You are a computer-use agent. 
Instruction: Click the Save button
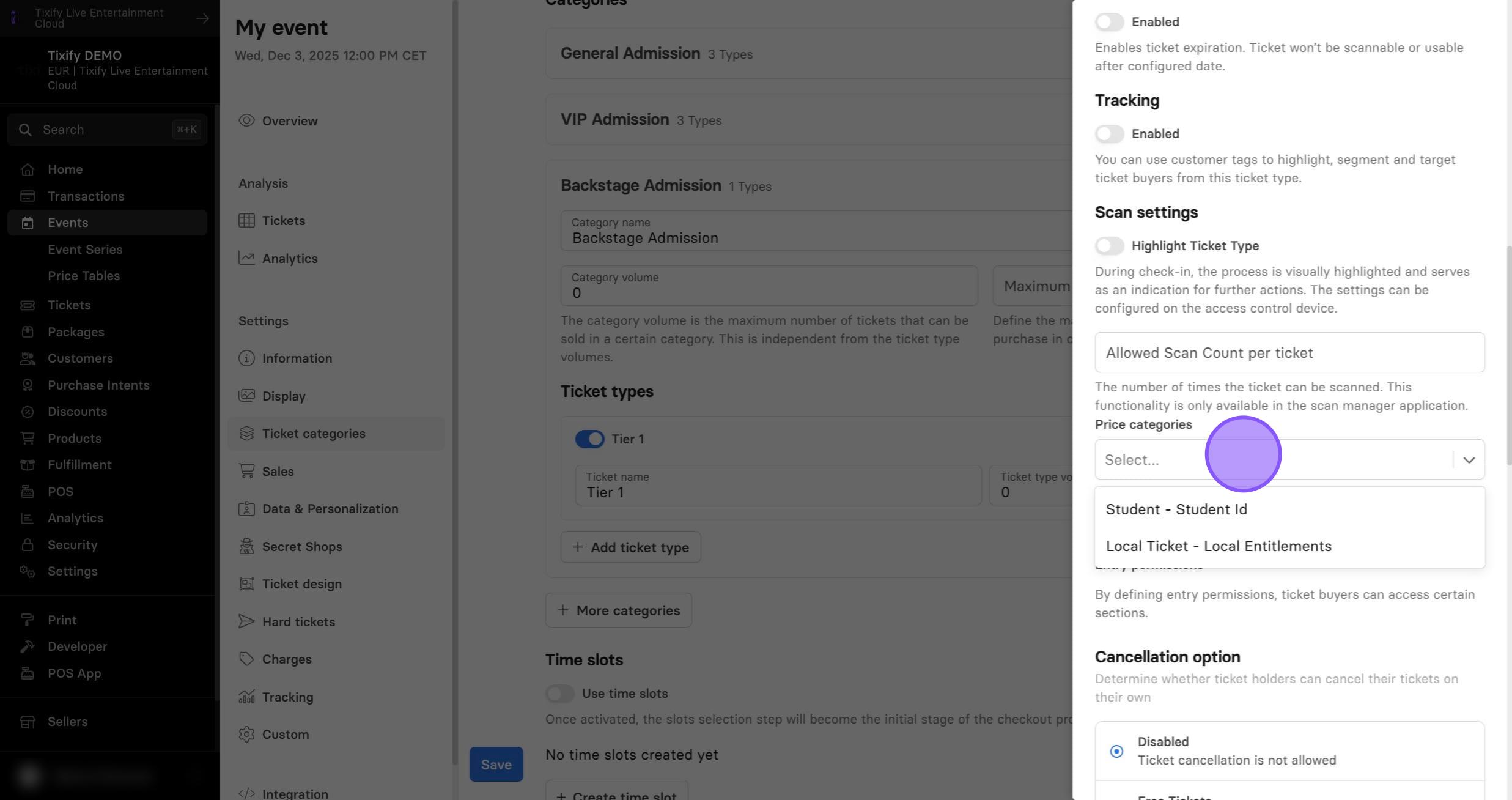click(x=496, y=765)
